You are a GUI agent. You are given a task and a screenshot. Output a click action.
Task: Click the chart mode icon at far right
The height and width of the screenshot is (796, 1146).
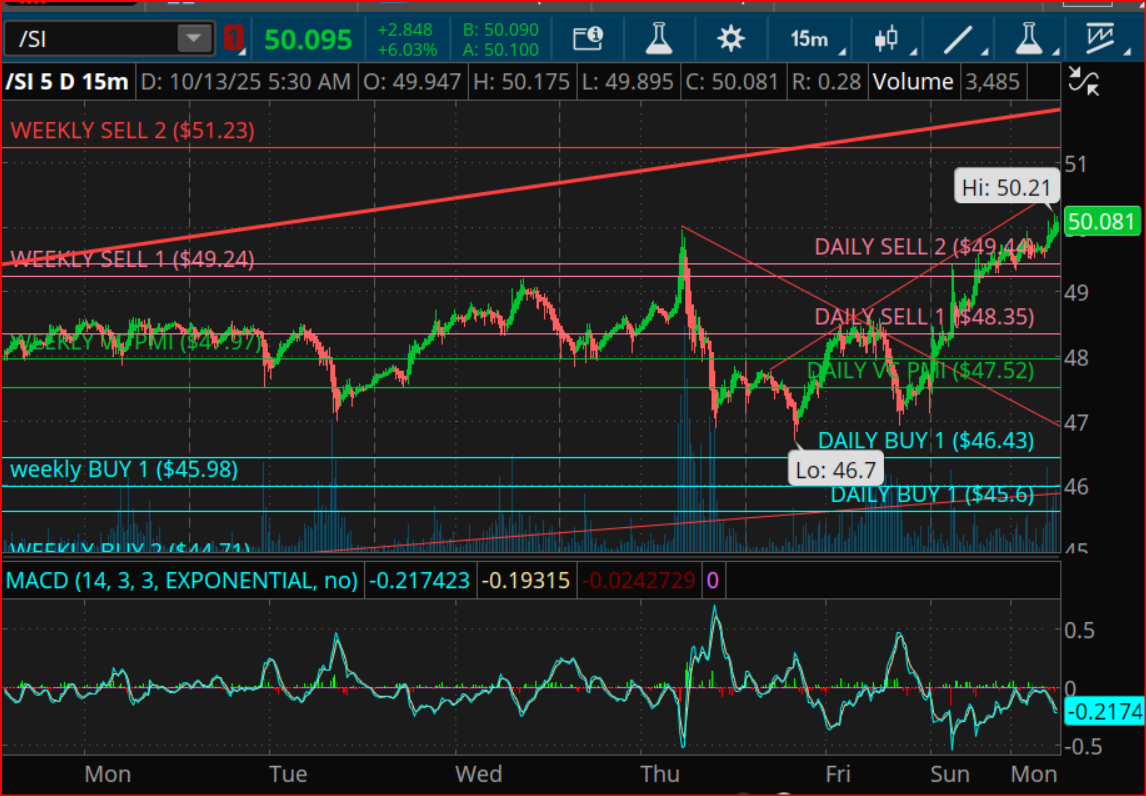1105,39
